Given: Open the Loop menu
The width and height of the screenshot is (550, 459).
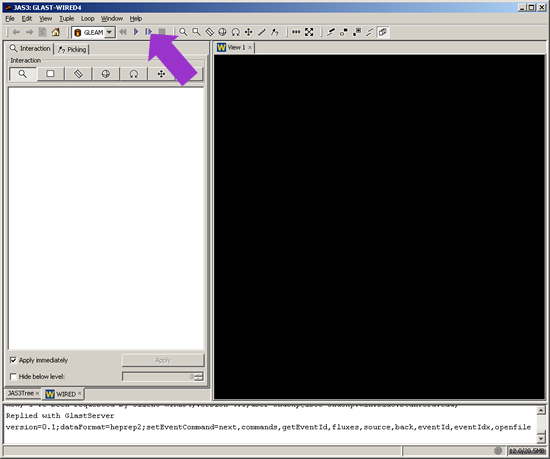Looking at the screenshot, I should (88, 19).
